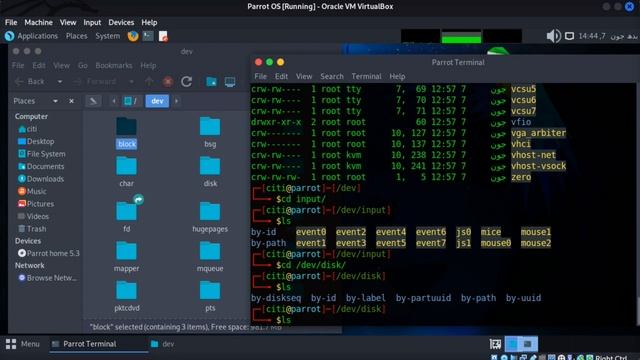This screenshot has height=360, width=640.
Task: Select the char folder icon
Action: pyautogui.click(x=127, y=166)
